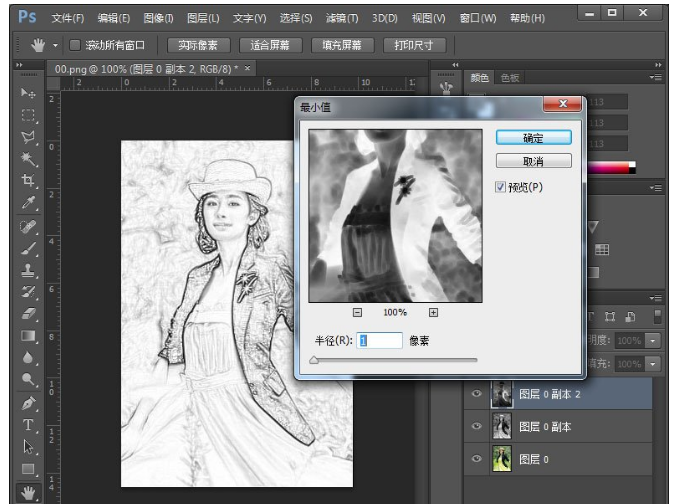Select the Clone Stamp tool
Image resolution: width=679 pixels, height=504 pixels.
pyautogui.click(x=28, y=270)
